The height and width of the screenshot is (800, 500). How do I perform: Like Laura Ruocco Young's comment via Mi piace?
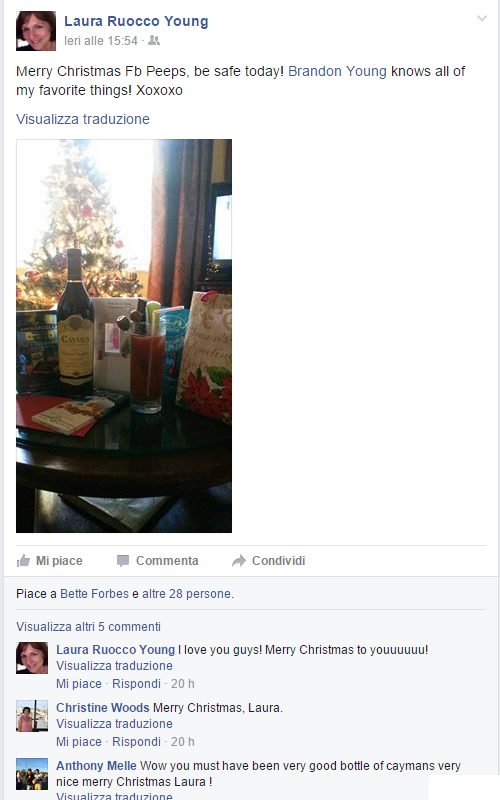tap(79, 684)
